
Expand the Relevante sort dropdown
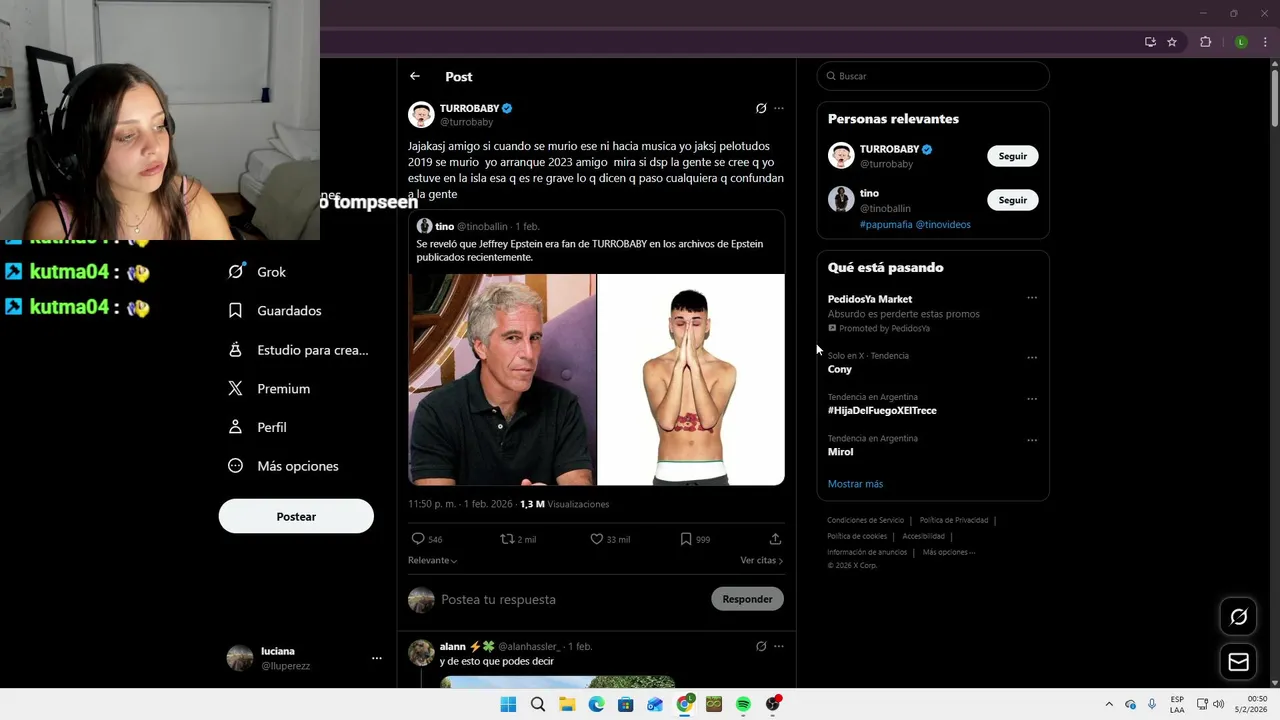pos(432,561)
